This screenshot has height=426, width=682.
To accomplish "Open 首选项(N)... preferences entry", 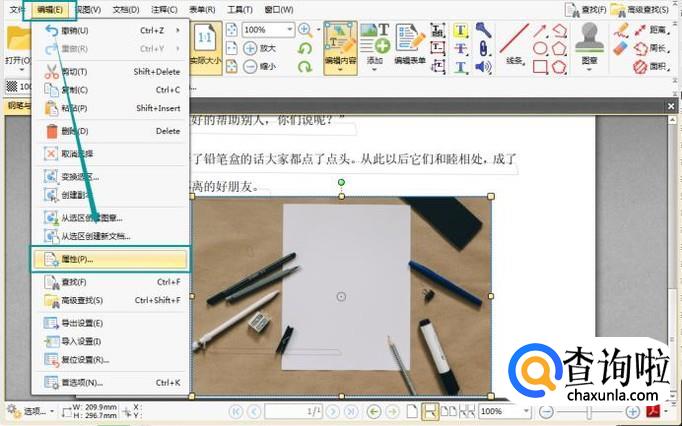I will [x=111, y=382].
